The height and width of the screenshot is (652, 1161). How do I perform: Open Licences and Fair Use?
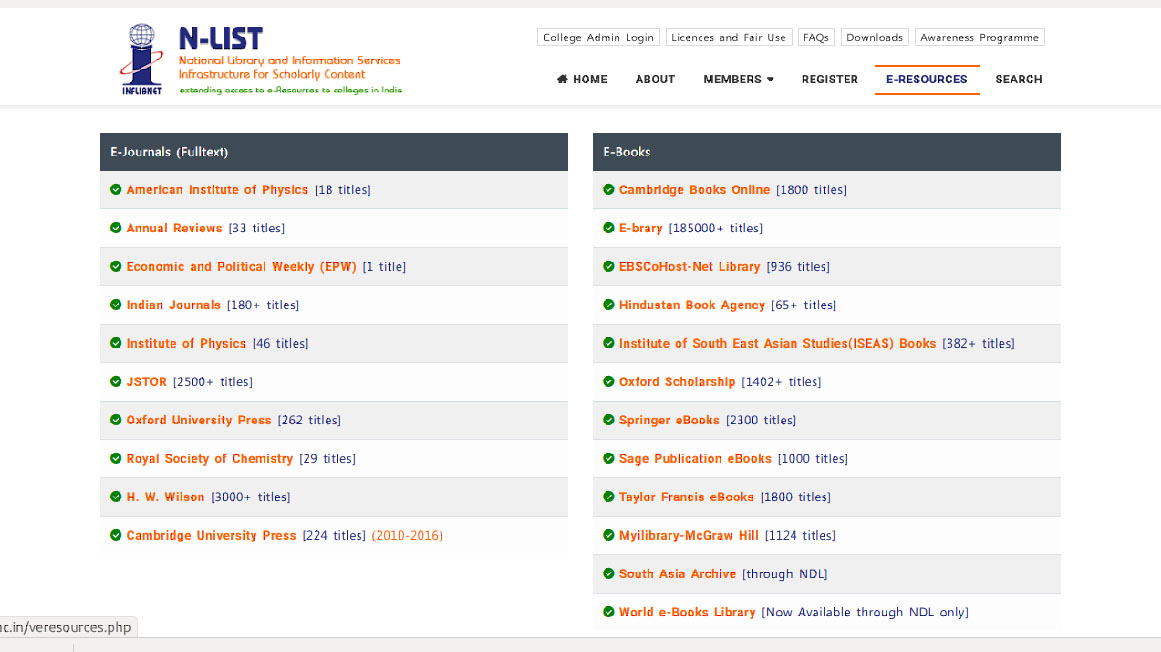[729, 37]
